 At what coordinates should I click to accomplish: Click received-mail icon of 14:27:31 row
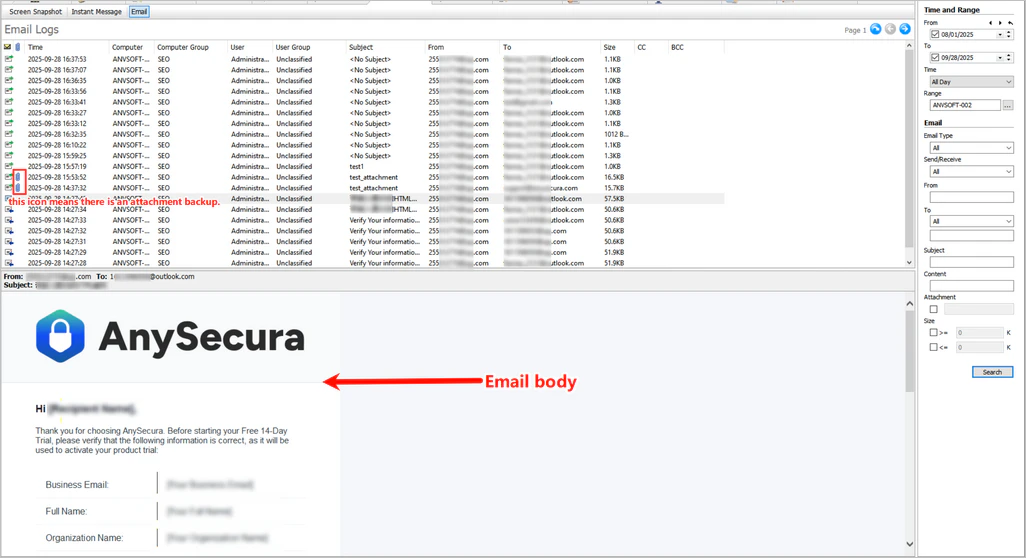tap(9, 241)
